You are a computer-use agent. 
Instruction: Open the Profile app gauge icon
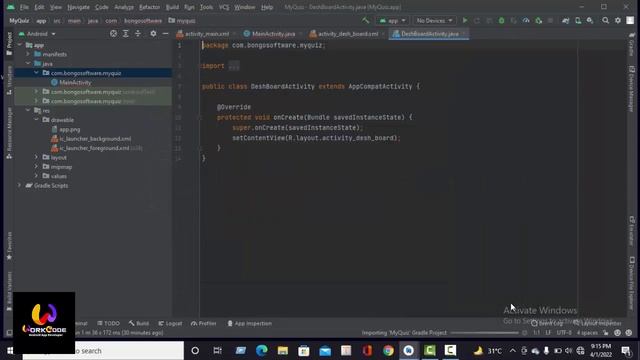tap(526, 20)
